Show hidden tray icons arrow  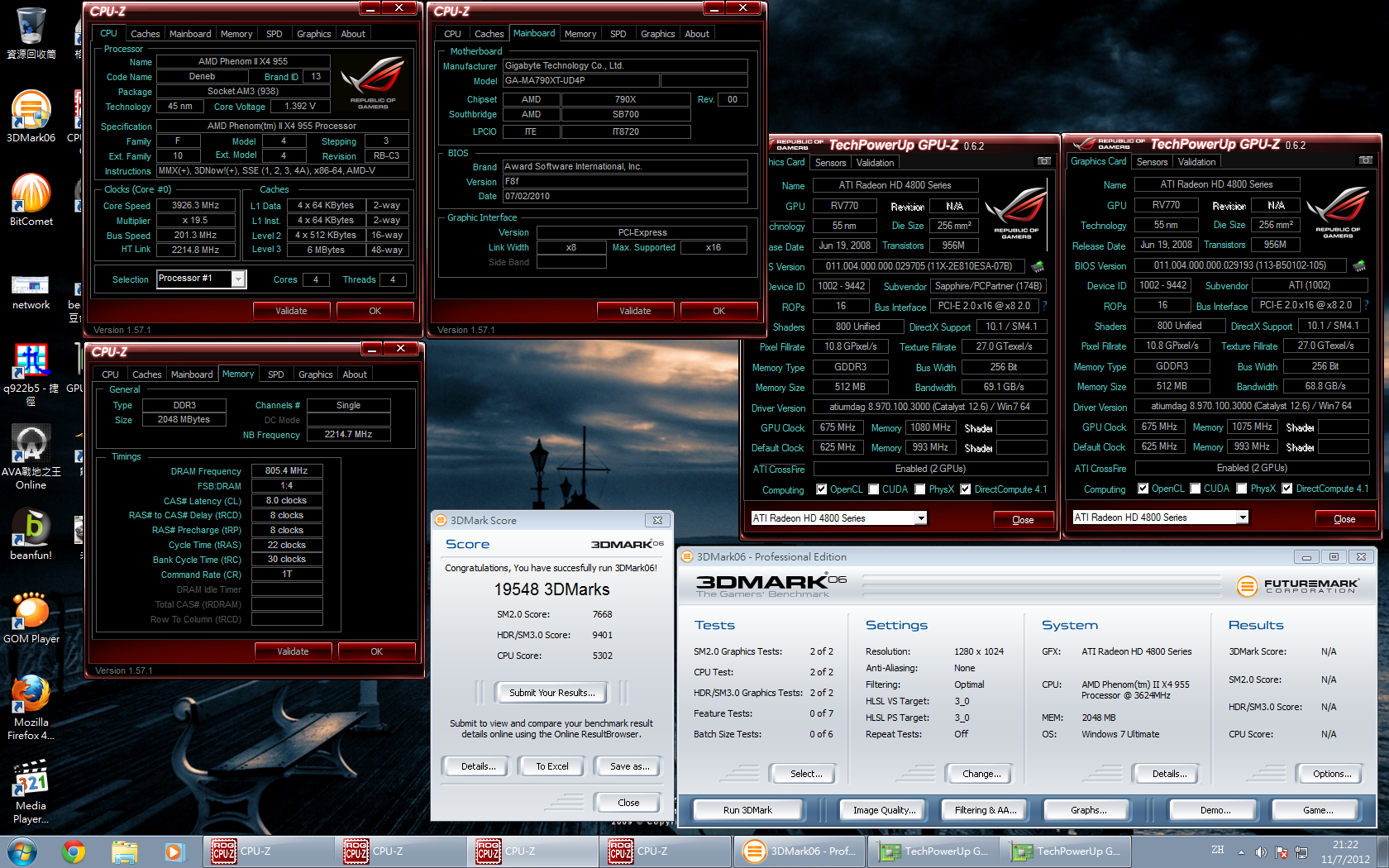point(1241,852)
